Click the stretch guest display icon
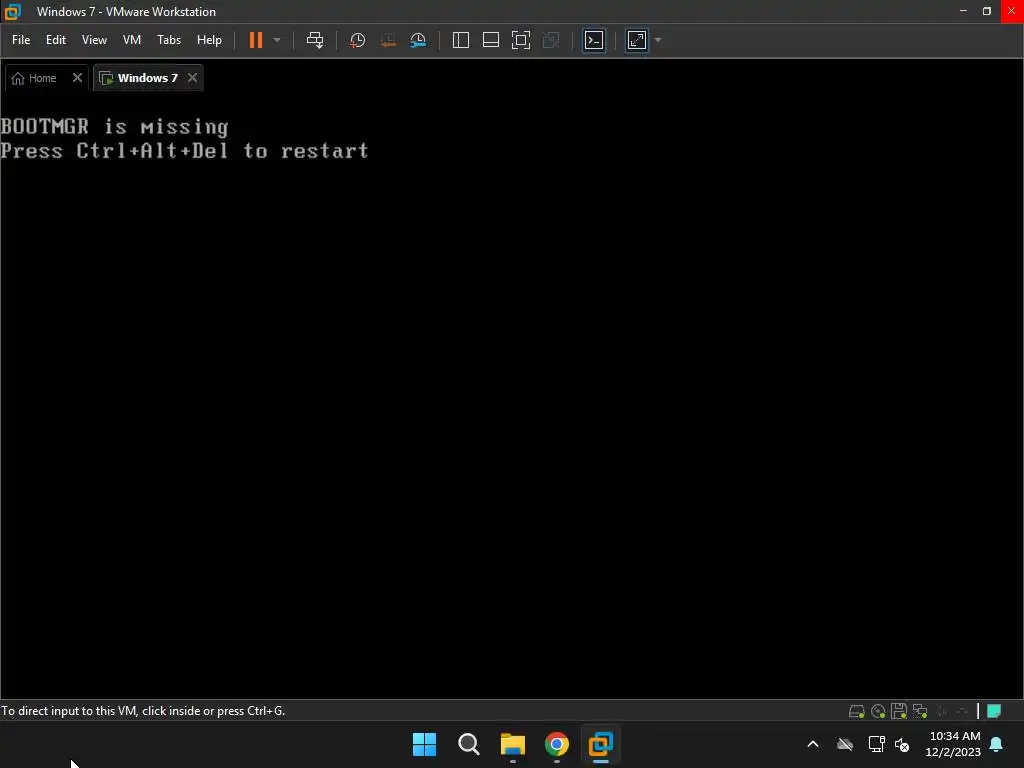Image resolution: width=1024 pixels, height=768 pixels. tap(637, 40)
